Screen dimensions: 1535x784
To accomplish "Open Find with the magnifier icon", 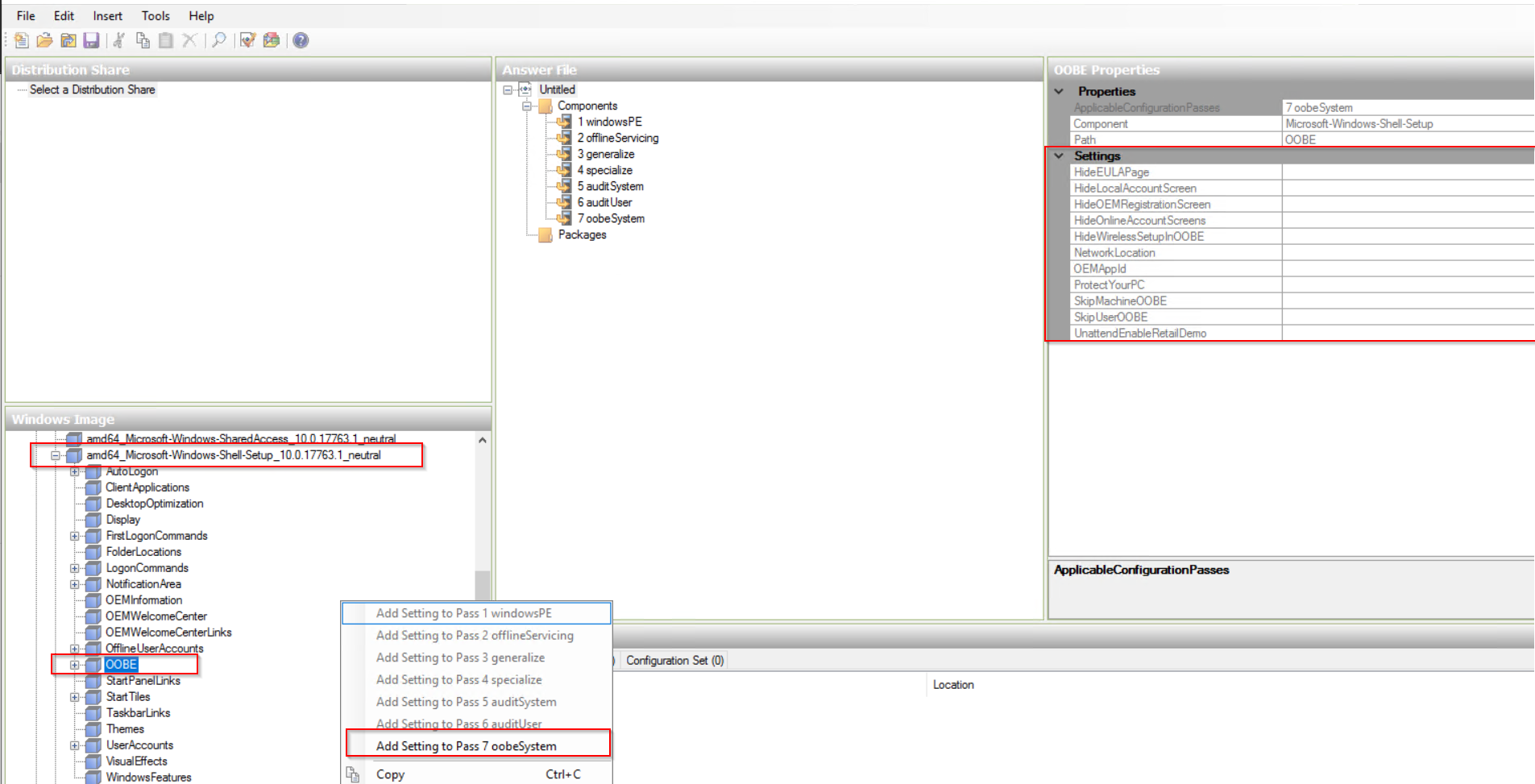I will (218, 40).
